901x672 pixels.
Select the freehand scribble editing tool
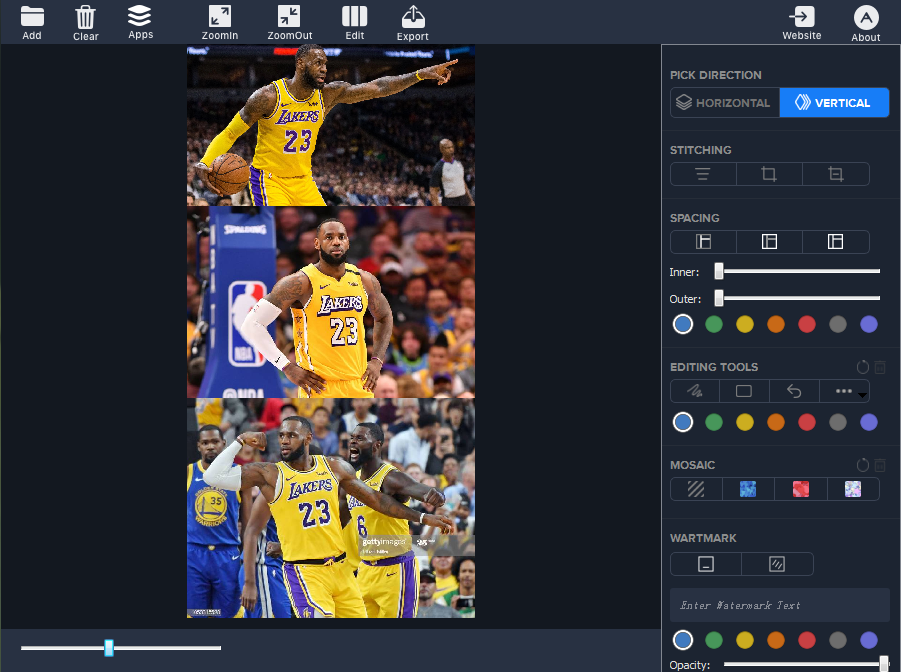click(695, 391)
